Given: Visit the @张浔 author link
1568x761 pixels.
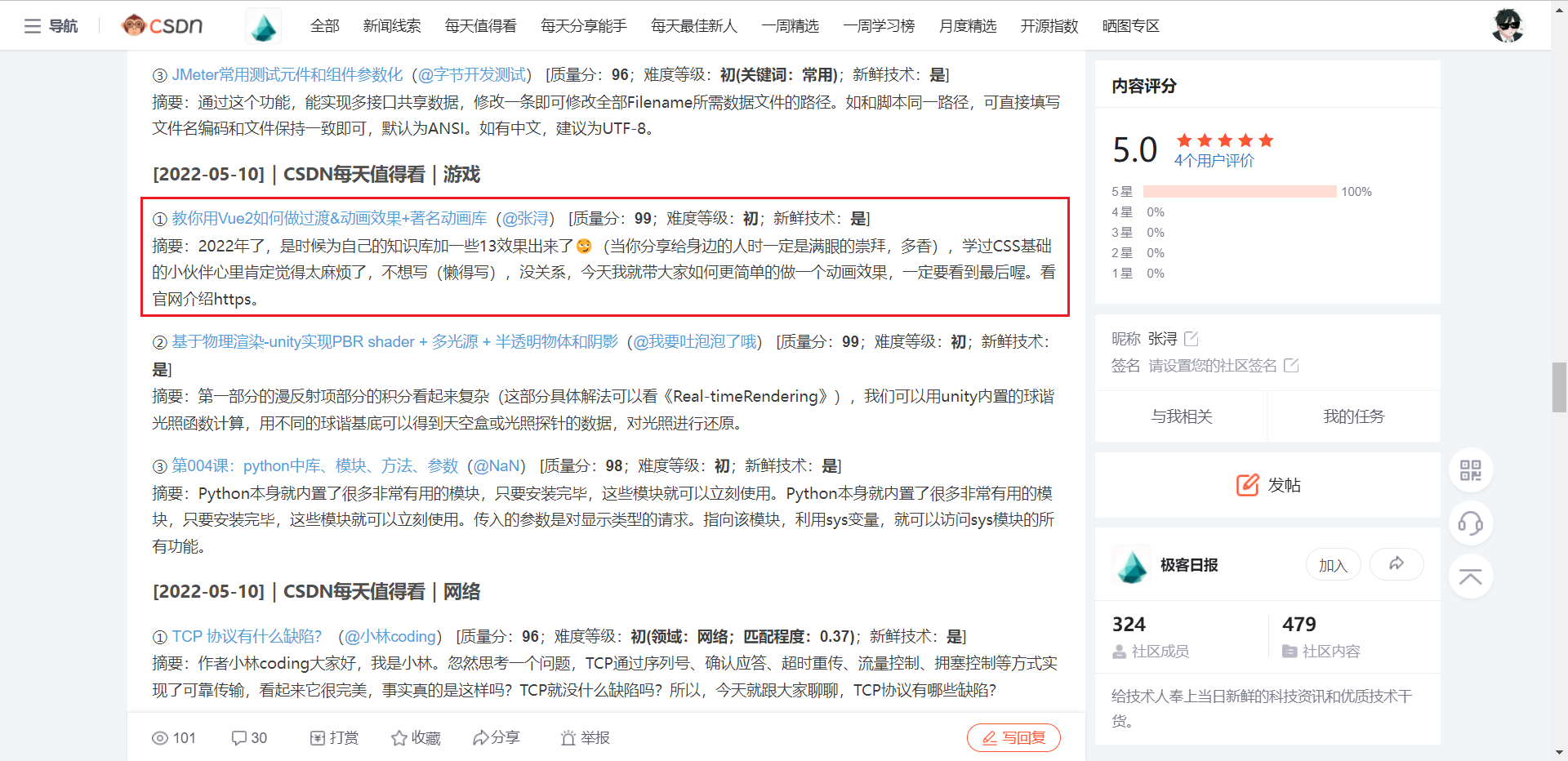Looking at the screenshot, I should tap(525, 219).
